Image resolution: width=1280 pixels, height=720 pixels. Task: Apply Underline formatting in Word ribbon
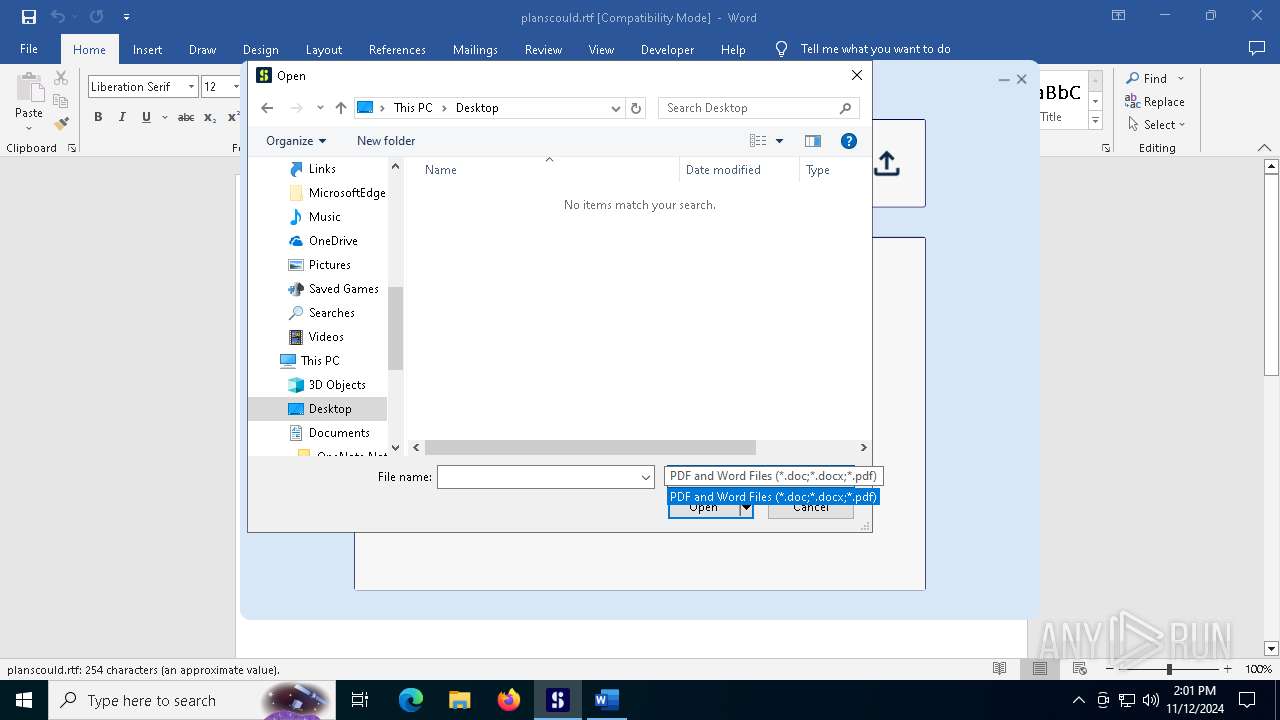click(146, 117)
